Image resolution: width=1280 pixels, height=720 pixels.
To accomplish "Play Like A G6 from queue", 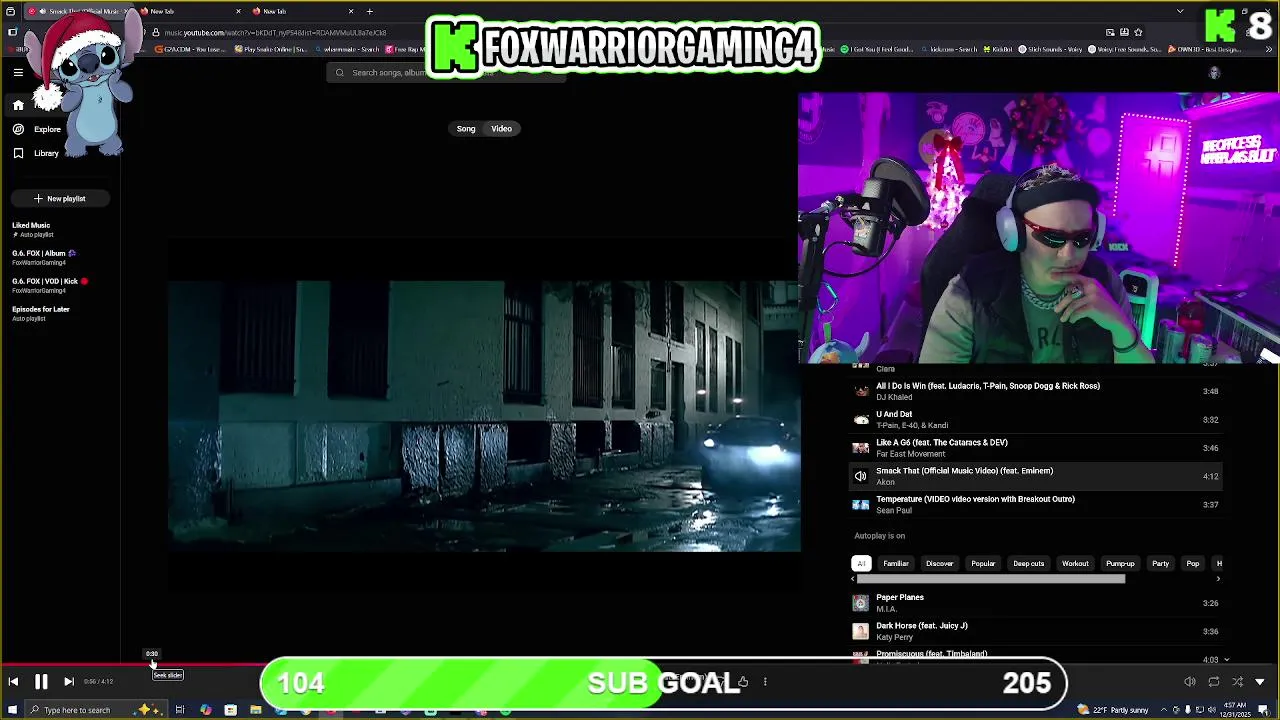I will click(x=1037, y=448).
